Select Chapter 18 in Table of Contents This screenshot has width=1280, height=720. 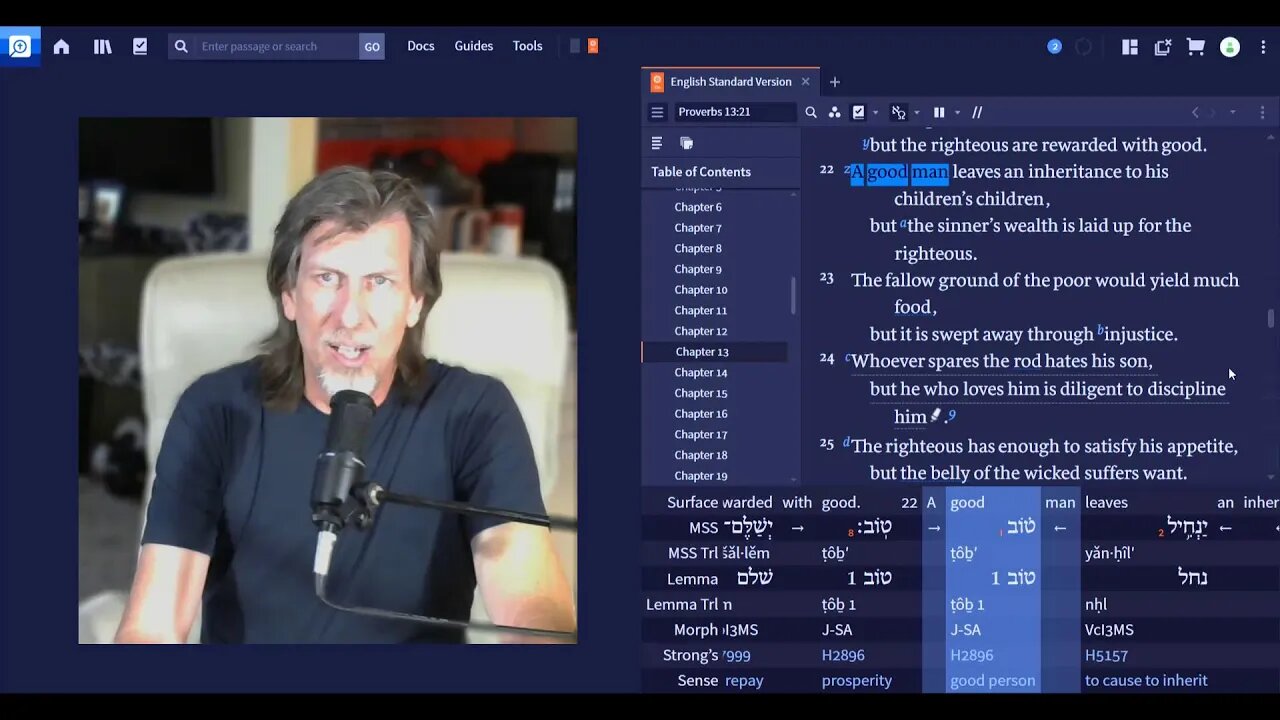[x=701, y=455]
